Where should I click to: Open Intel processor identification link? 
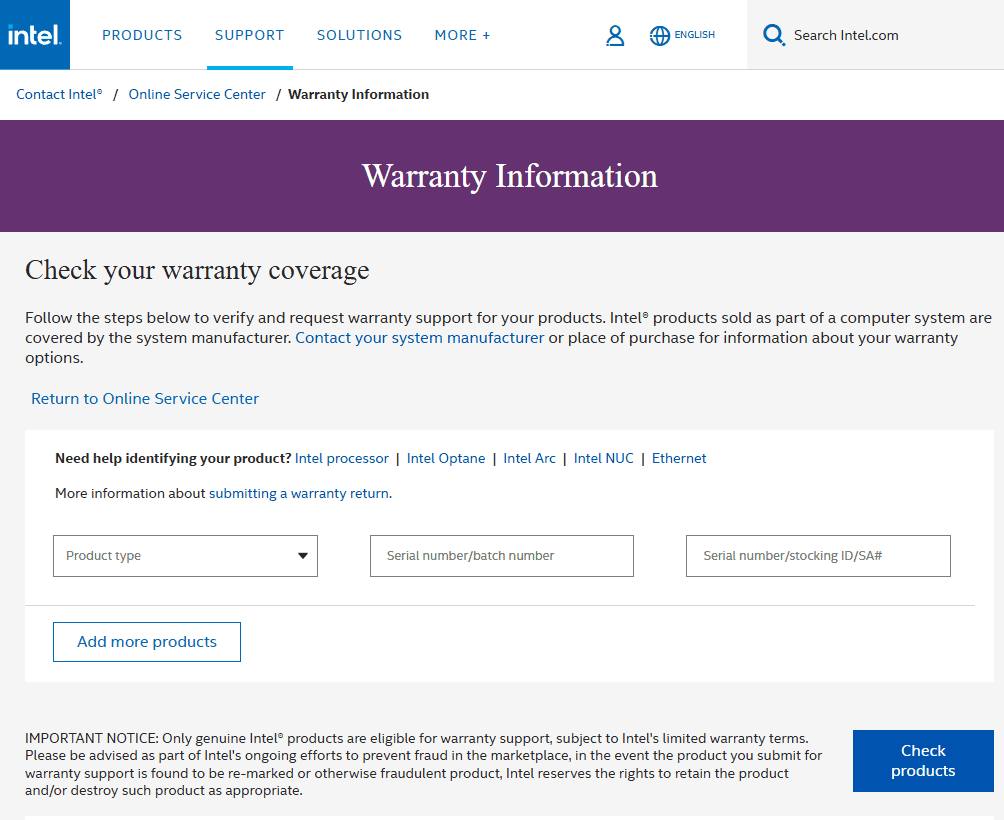[x=341, y=458]
